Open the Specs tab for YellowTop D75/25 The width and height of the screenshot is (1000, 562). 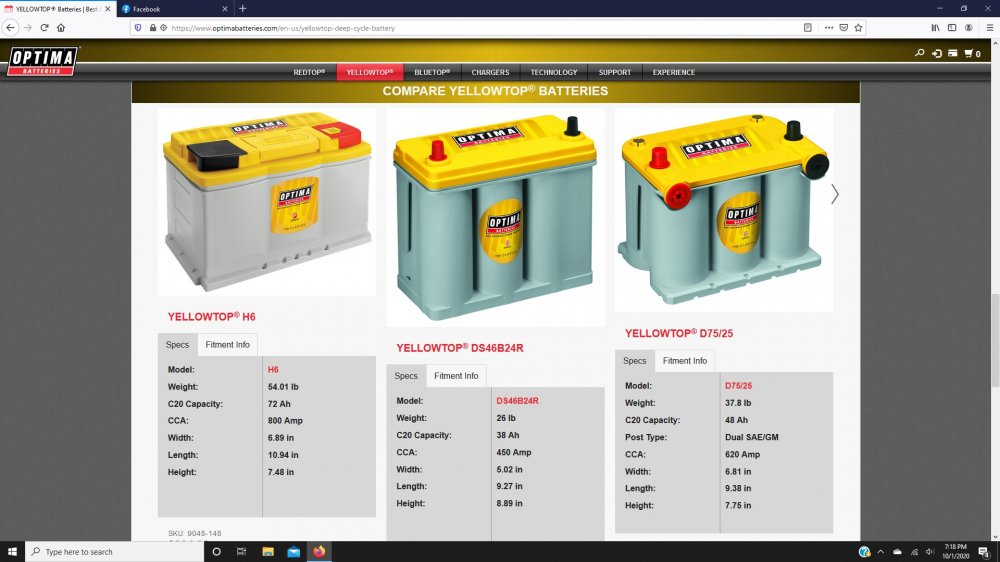point(634,361)
